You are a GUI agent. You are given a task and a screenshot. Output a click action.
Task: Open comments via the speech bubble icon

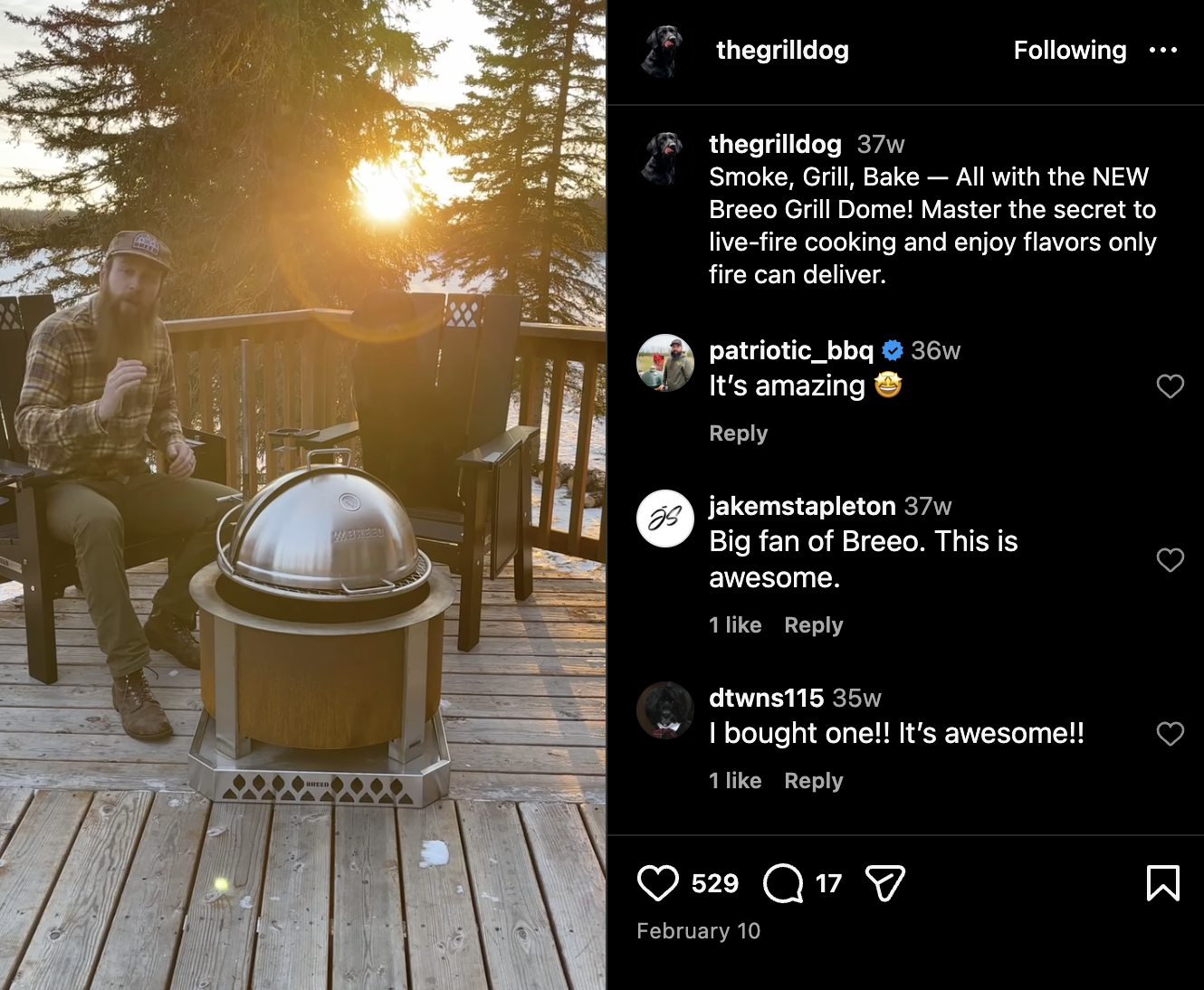point(783,883)
